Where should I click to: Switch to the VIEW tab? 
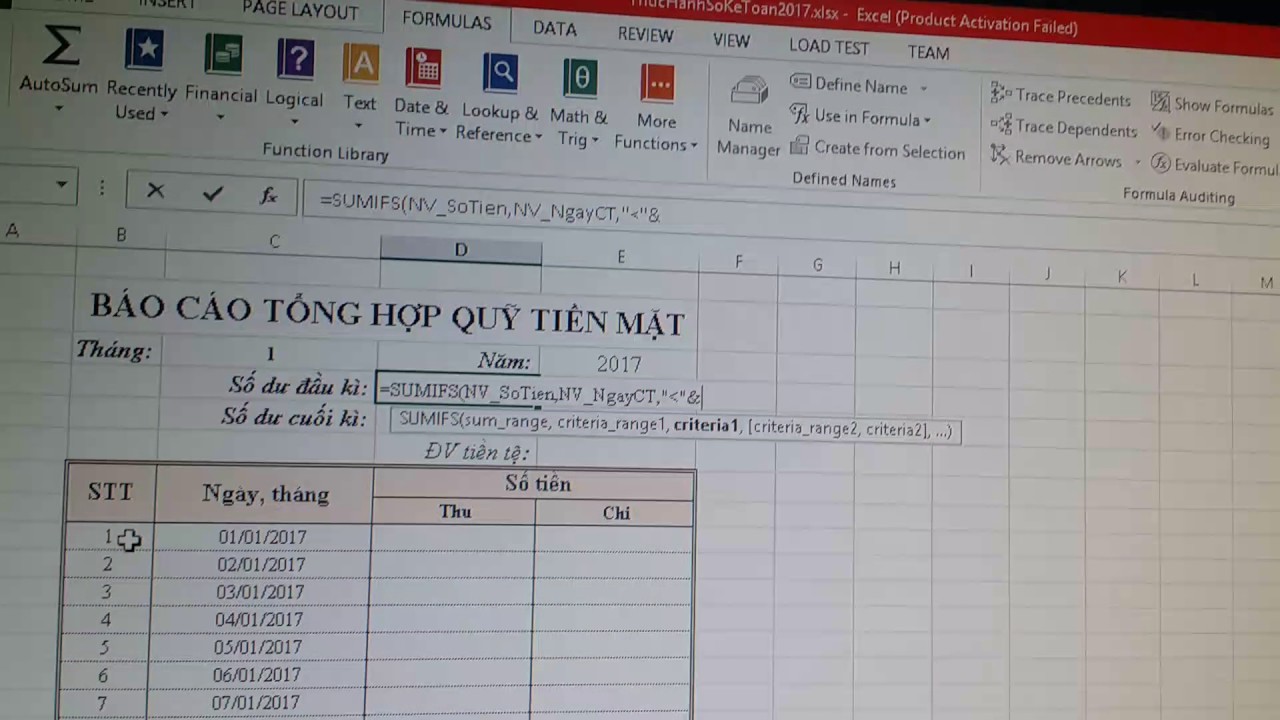731,40
